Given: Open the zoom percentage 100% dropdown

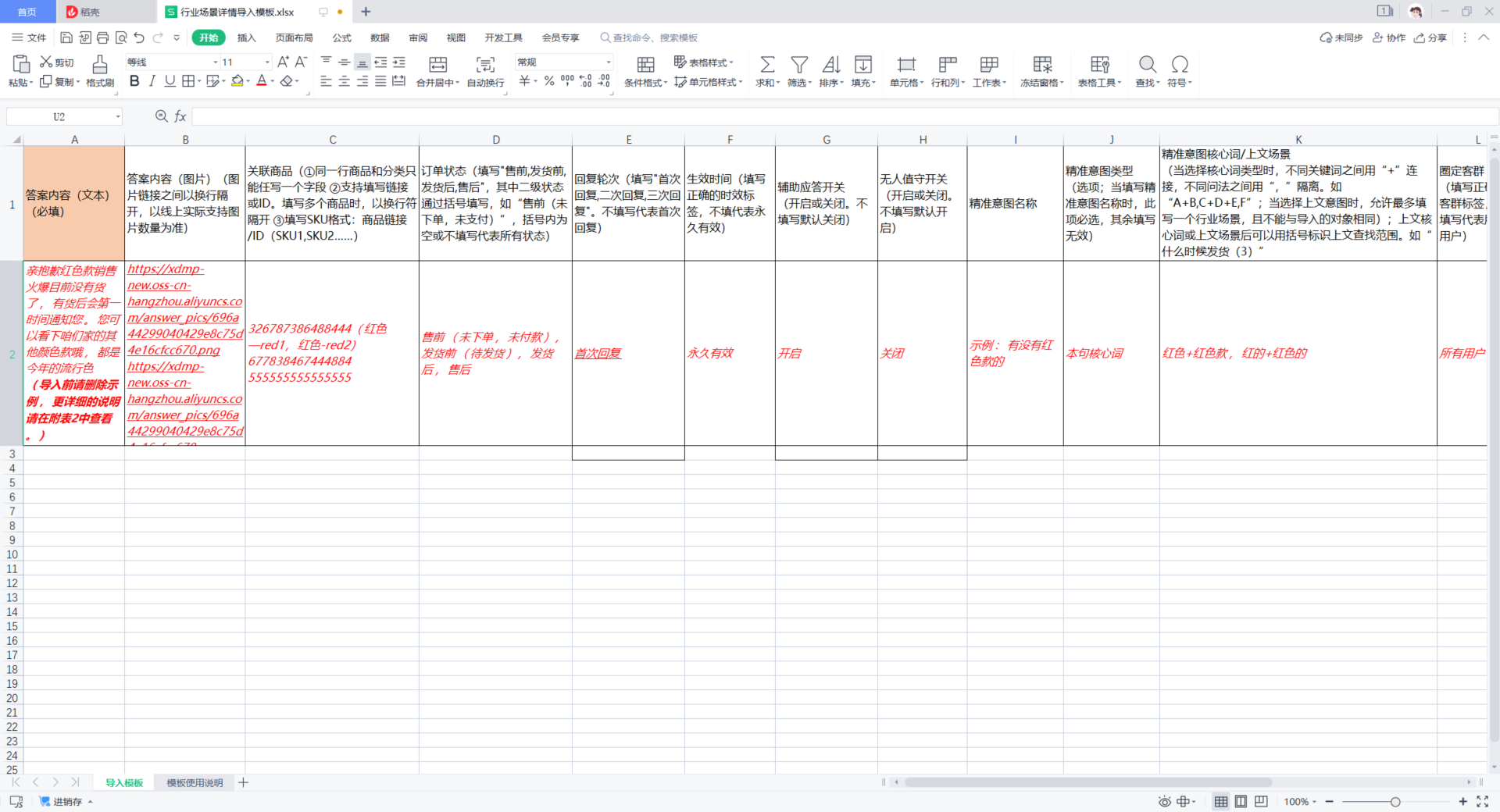Looking at the screenshot, I should tap(1300, 802).
